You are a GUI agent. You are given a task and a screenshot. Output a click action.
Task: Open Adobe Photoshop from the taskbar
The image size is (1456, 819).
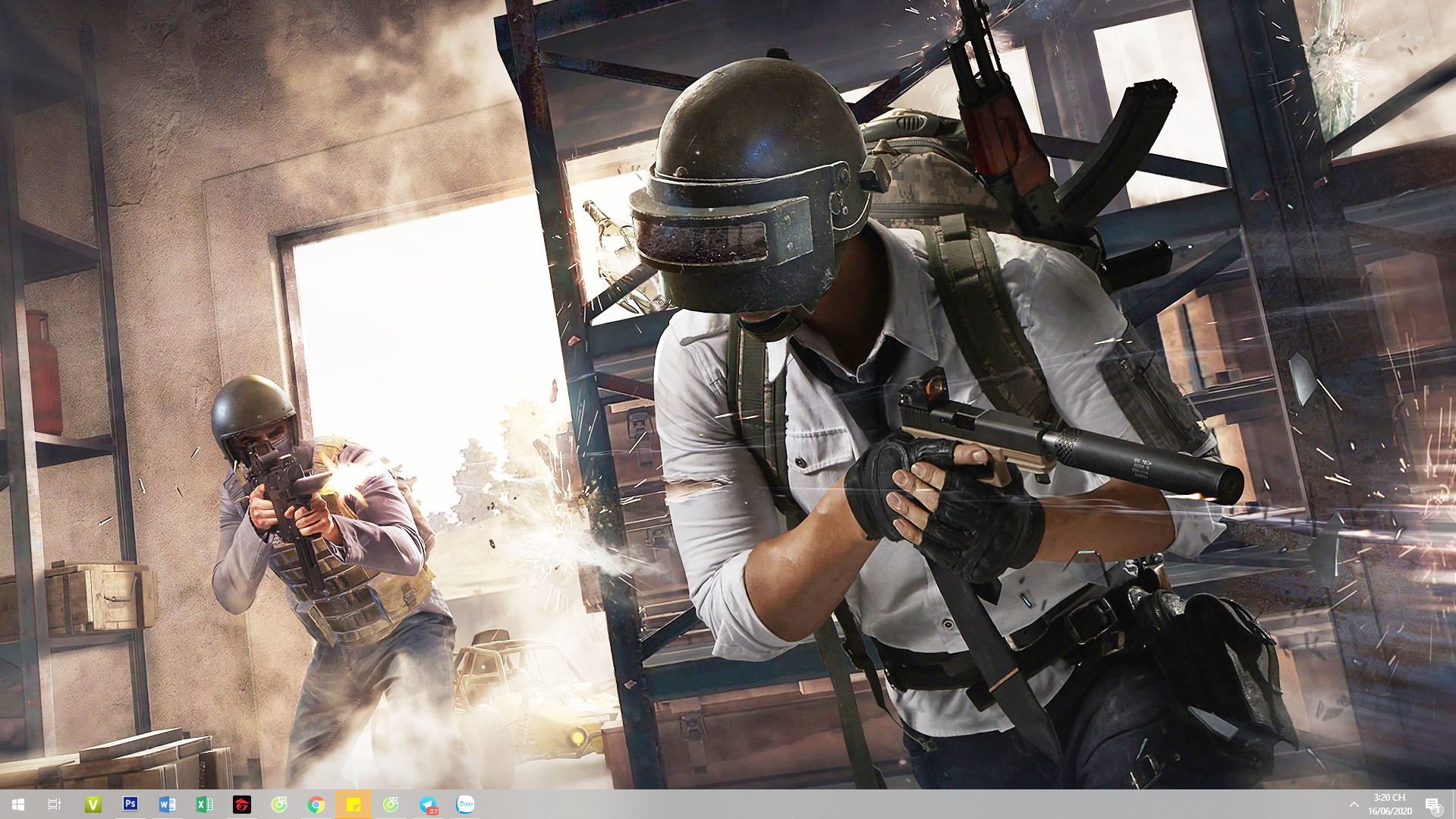click(x=130, y=804)
